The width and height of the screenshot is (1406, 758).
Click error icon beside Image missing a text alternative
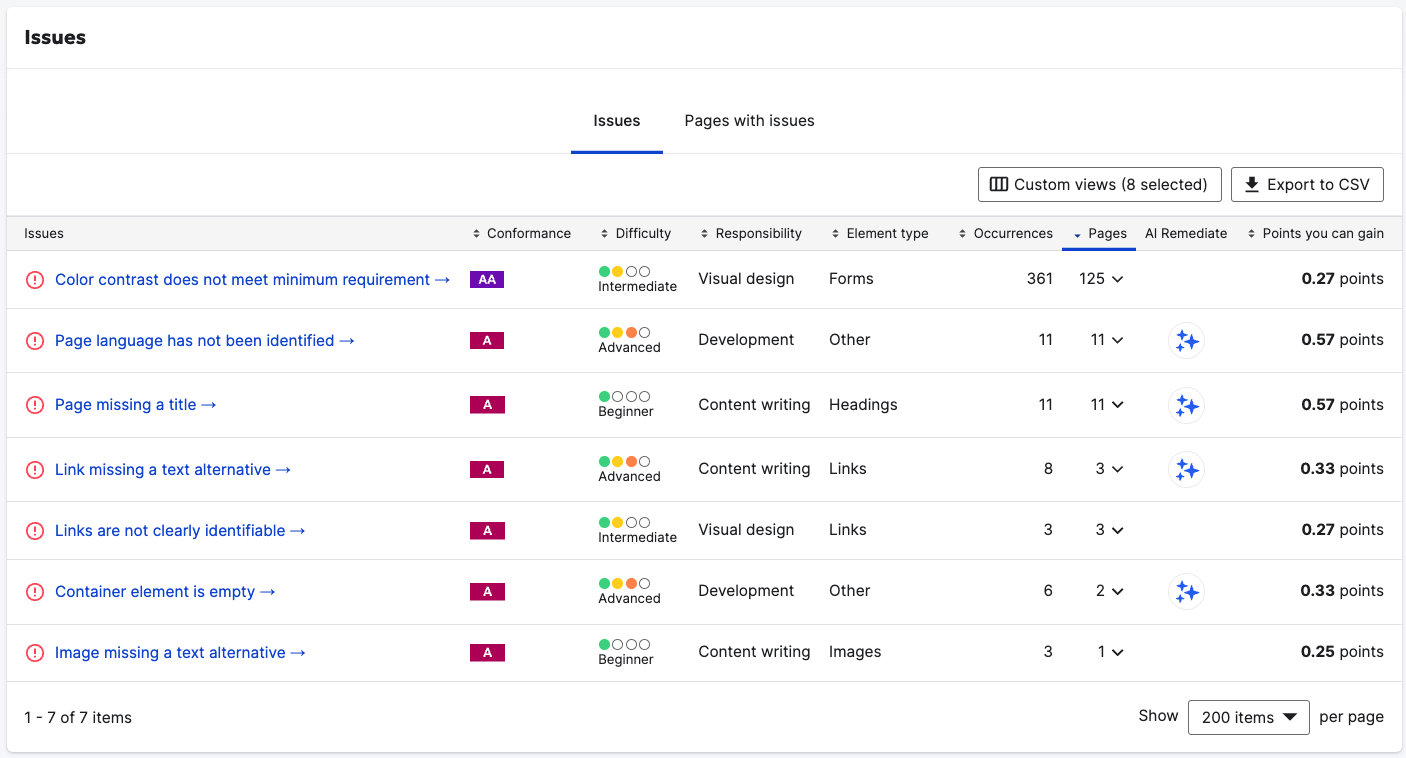point(35,653)
